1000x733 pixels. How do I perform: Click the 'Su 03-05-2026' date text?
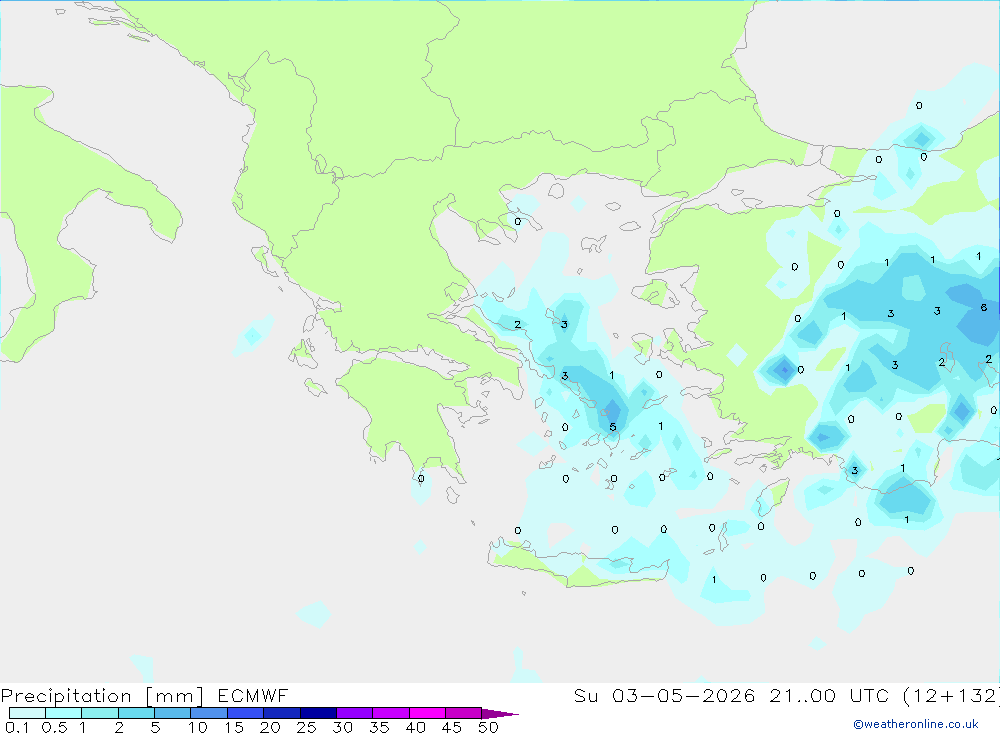[x=665, y=696]
